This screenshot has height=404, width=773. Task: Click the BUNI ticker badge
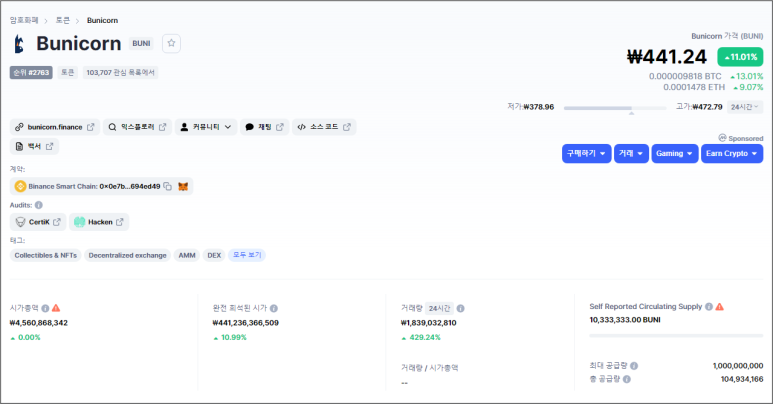141,43
